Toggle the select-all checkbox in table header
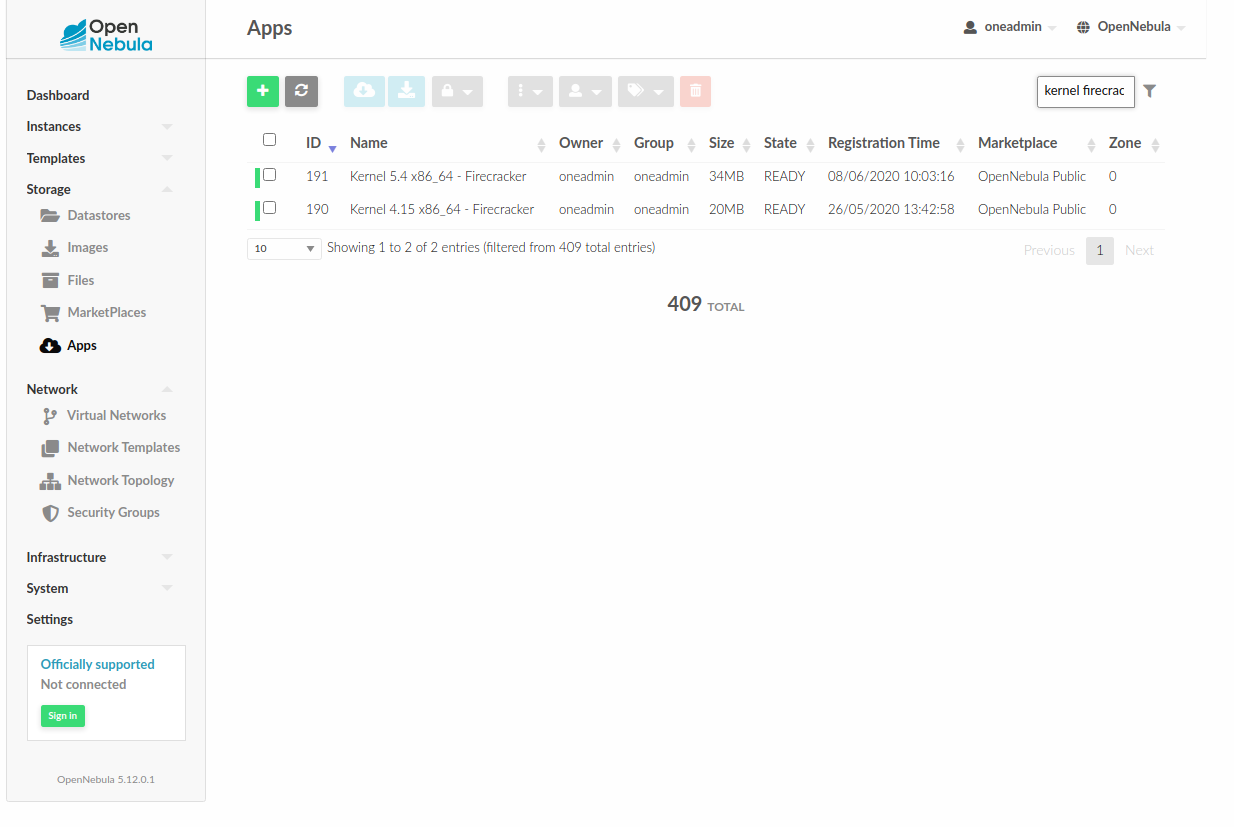The image size is (1234, 827). click(269, 140)
